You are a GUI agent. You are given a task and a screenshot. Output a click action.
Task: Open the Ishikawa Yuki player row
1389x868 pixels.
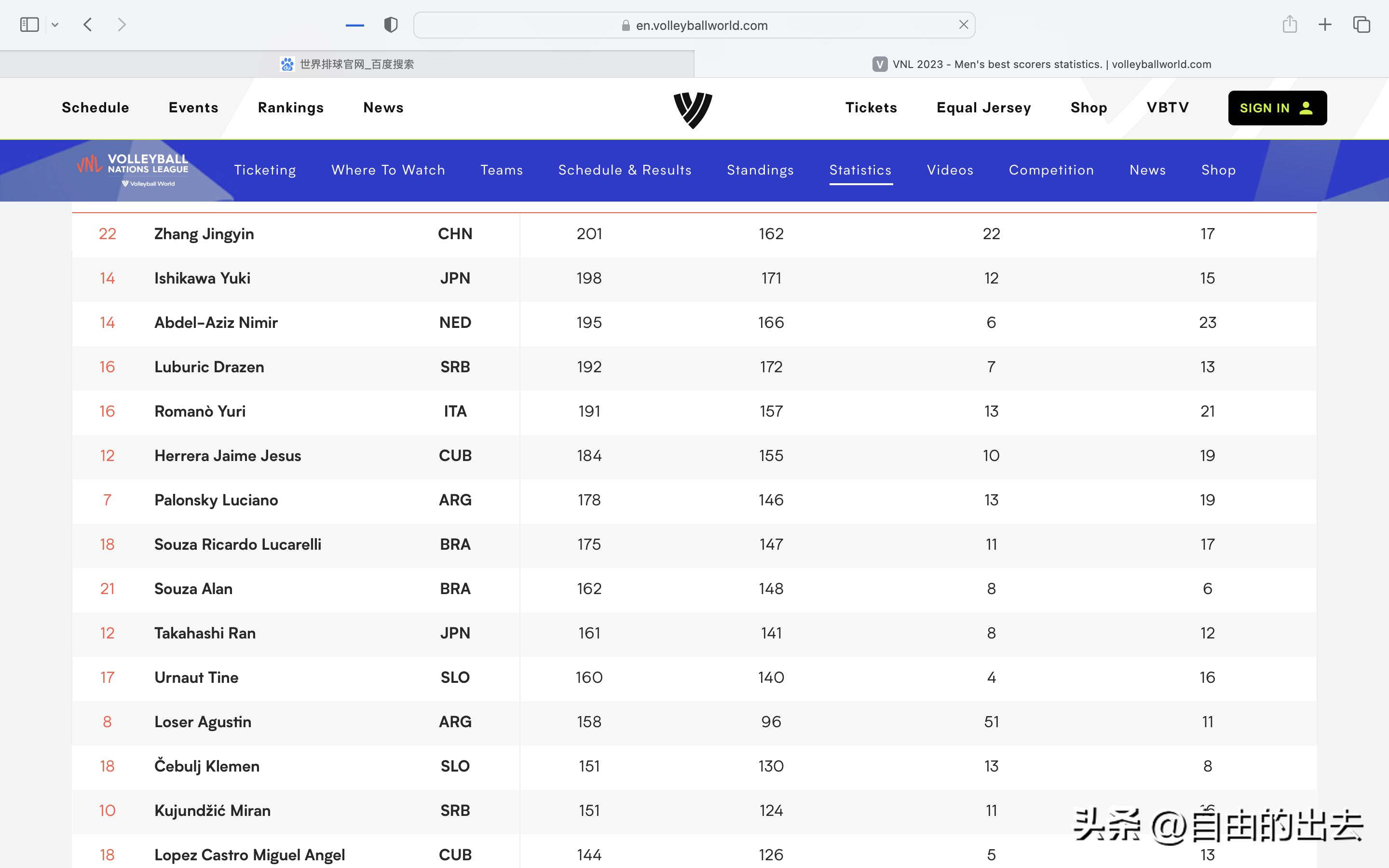click(x=202, y=278)
